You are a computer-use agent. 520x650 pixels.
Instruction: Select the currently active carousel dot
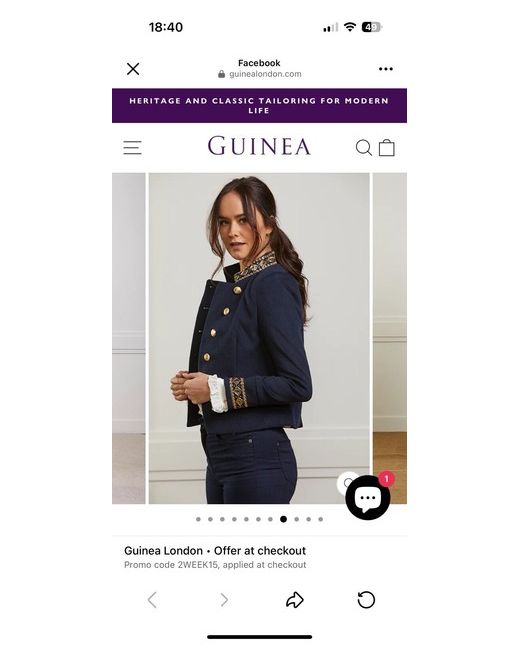pos(283,519)
